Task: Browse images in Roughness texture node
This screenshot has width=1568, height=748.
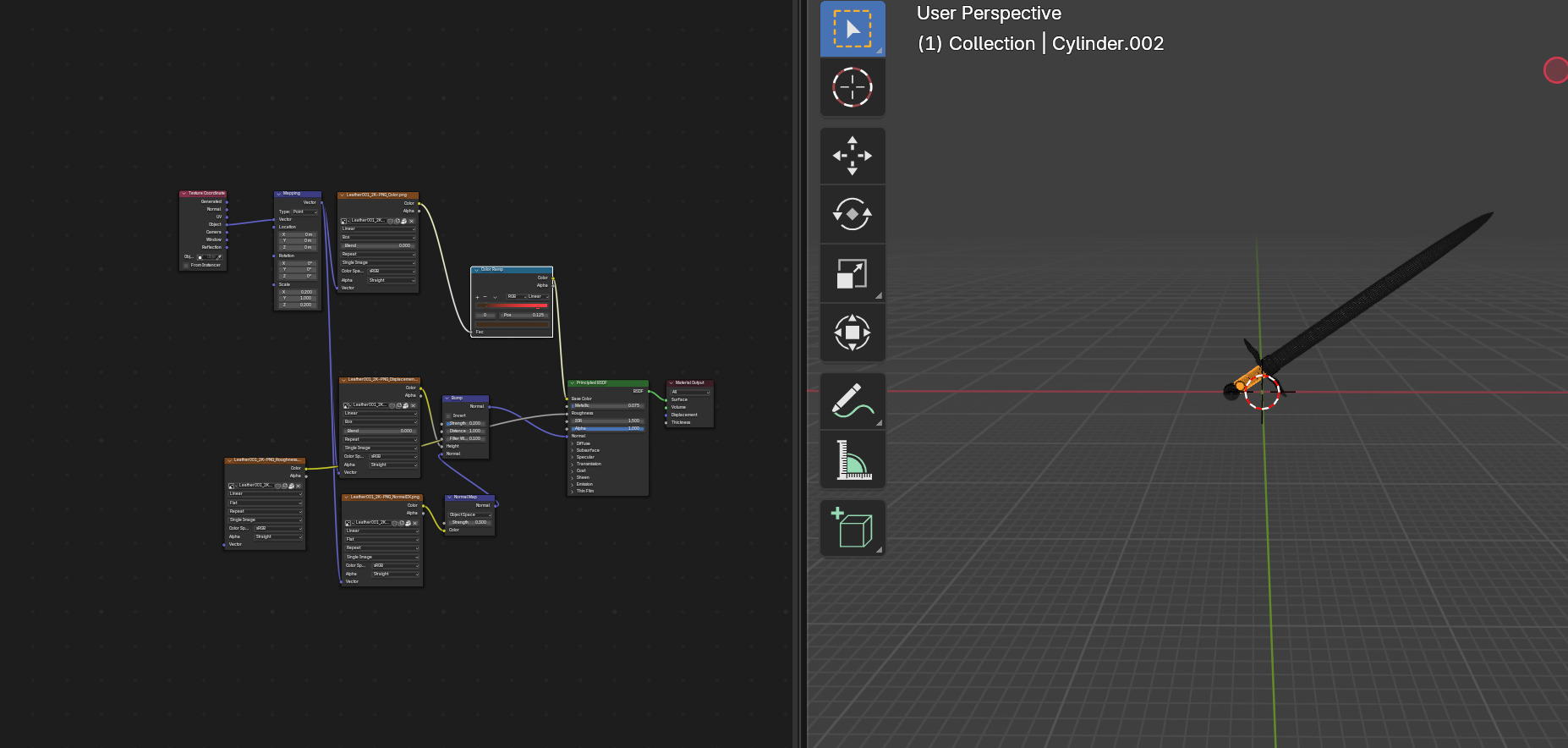Action: [232, 486]
